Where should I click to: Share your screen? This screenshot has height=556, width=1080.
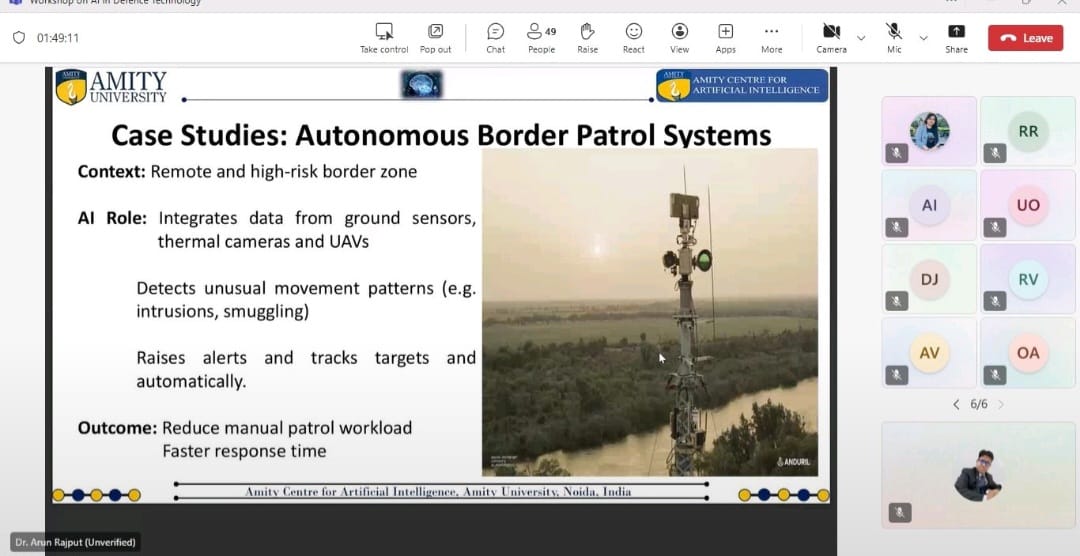click(x=956, y=38)
